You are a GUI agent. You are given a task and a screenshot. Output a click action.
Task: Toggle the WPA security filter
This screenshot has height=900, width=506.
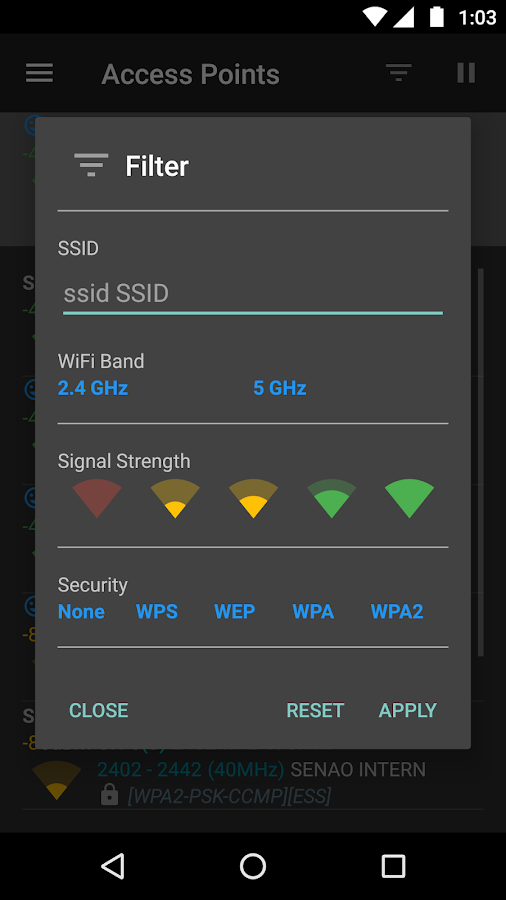pos(313,612)
